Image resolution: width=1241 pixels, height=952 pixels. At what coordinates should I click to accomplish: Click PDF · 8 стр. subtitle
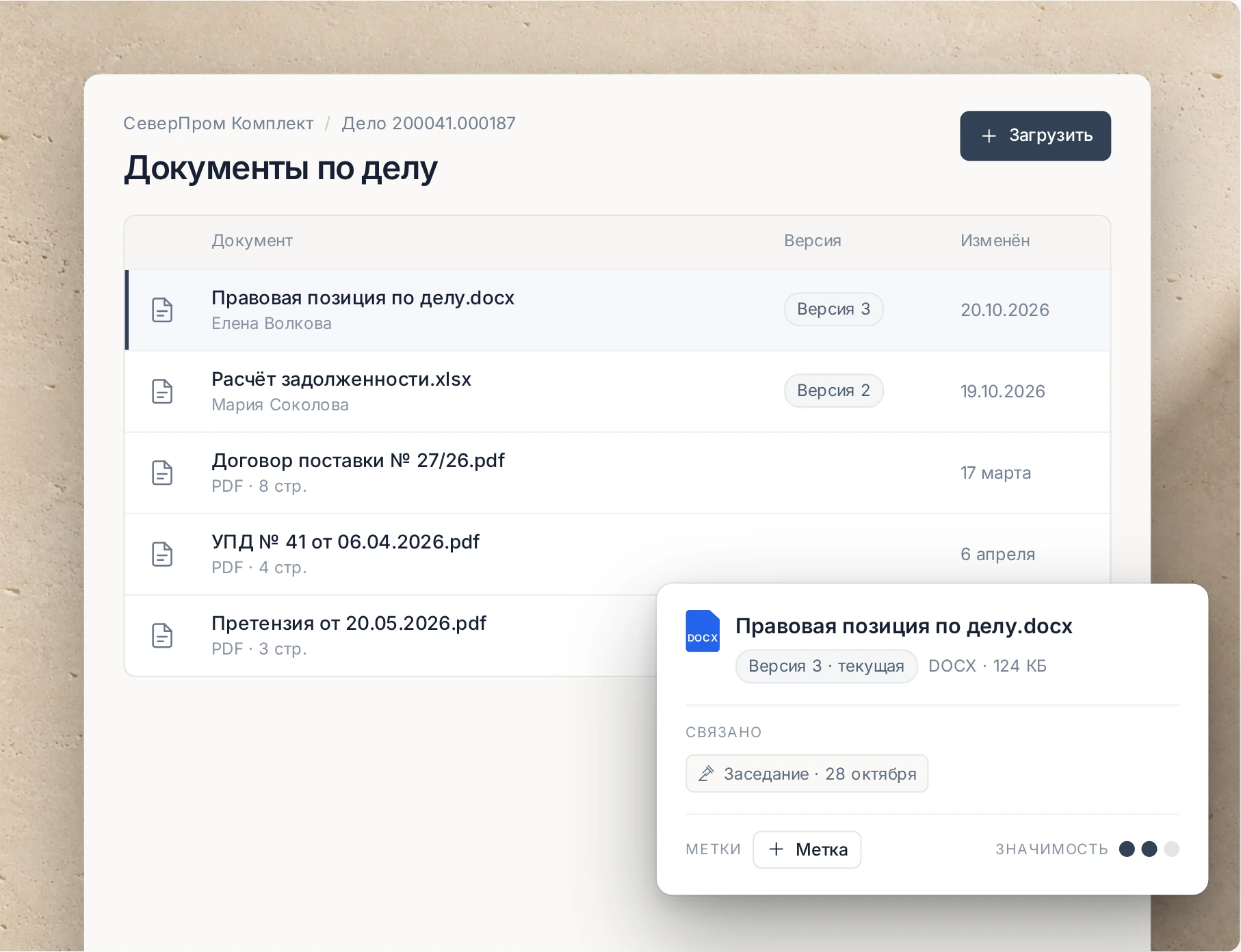259,486
